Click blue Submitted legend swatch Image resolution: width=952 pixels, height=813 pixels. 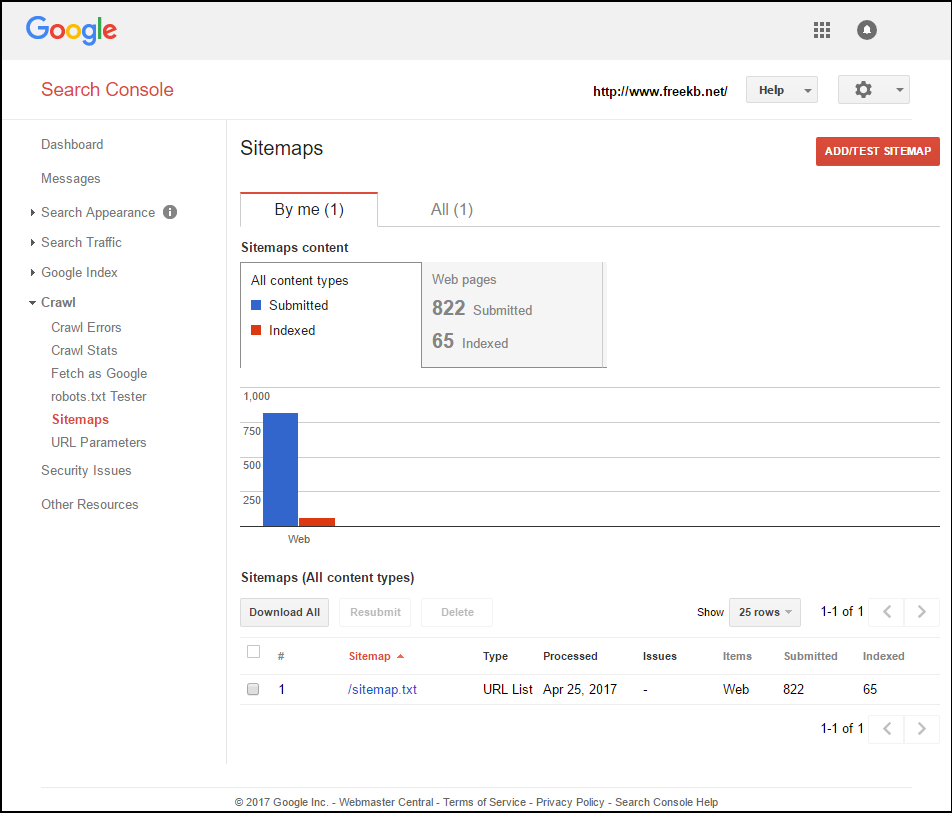click(x=256, y=305)
